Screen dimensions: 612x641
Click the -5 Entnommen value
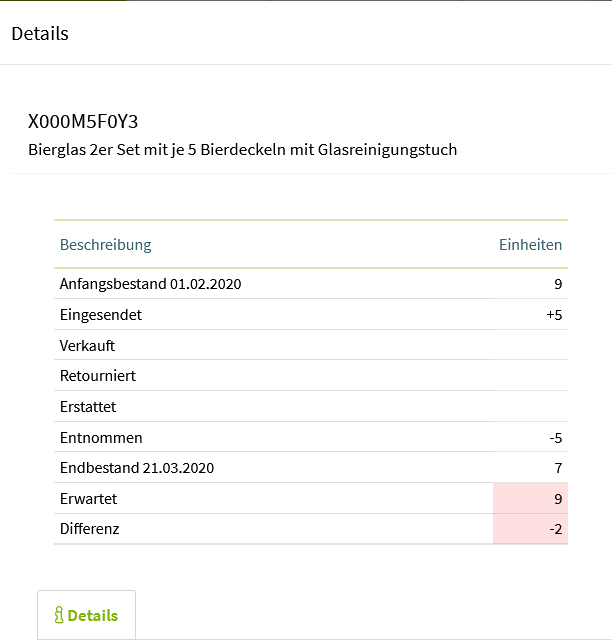click(556, 438)
